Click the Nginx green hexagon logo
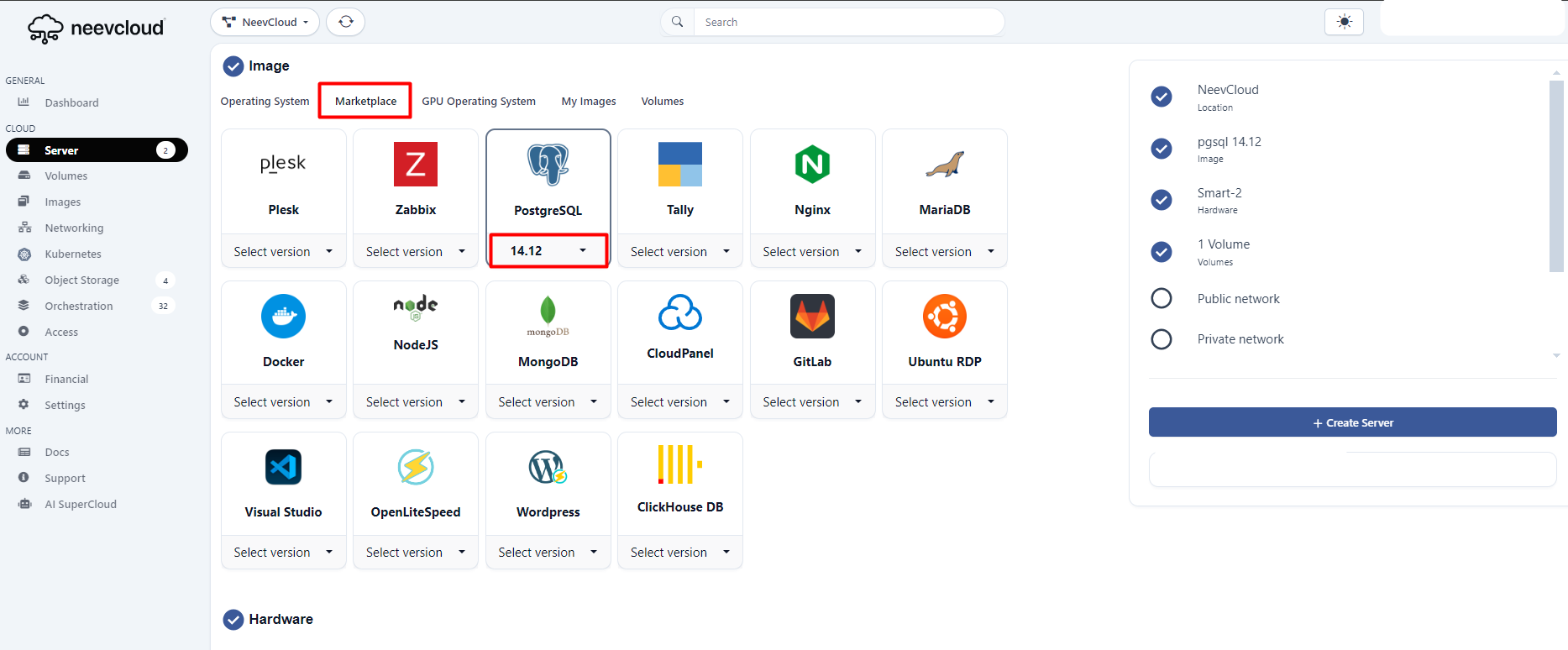This screenshot has width=1568, height=650. 812,165
